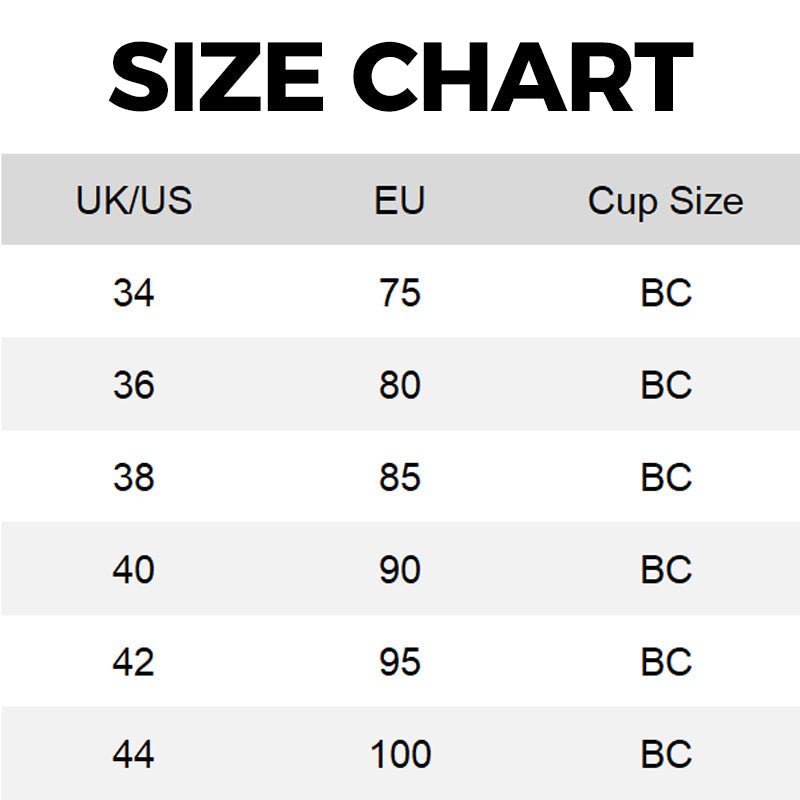800x800 pixels.
Task: Click the EU size 75 cell
Action: (400, 293)
